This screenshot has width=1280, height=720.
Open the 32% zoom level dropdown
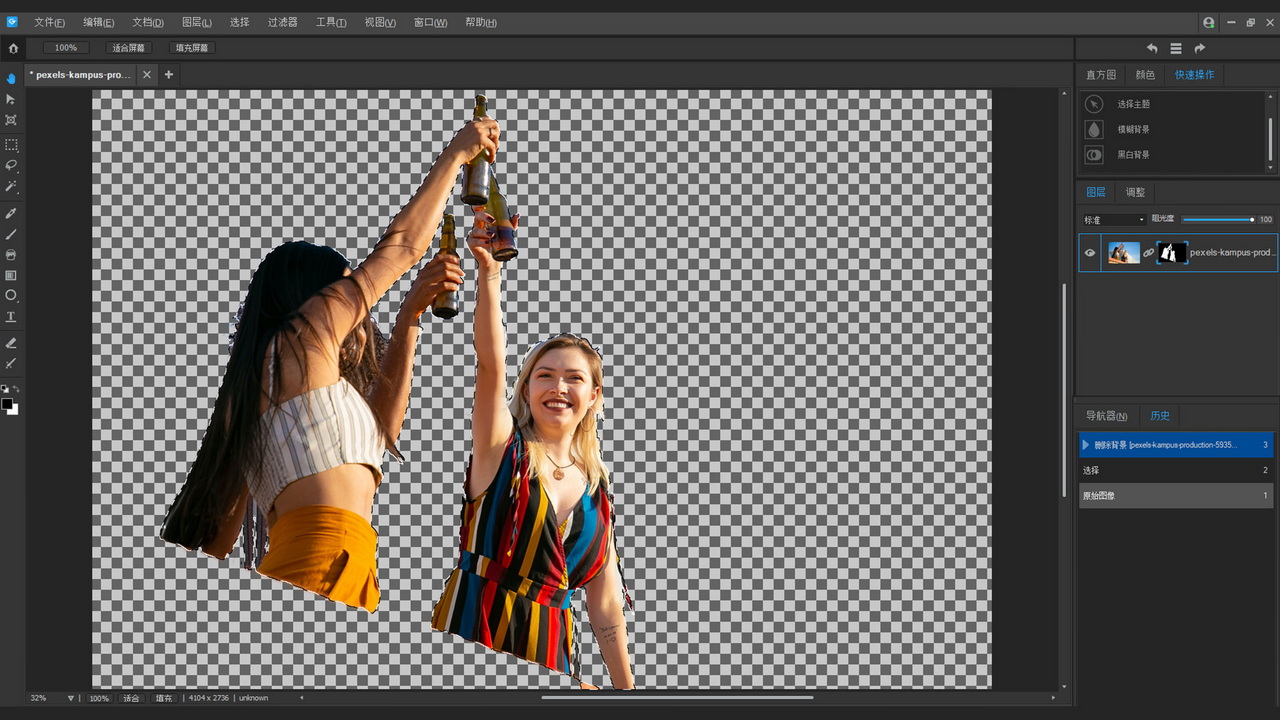tap(70, 698)
